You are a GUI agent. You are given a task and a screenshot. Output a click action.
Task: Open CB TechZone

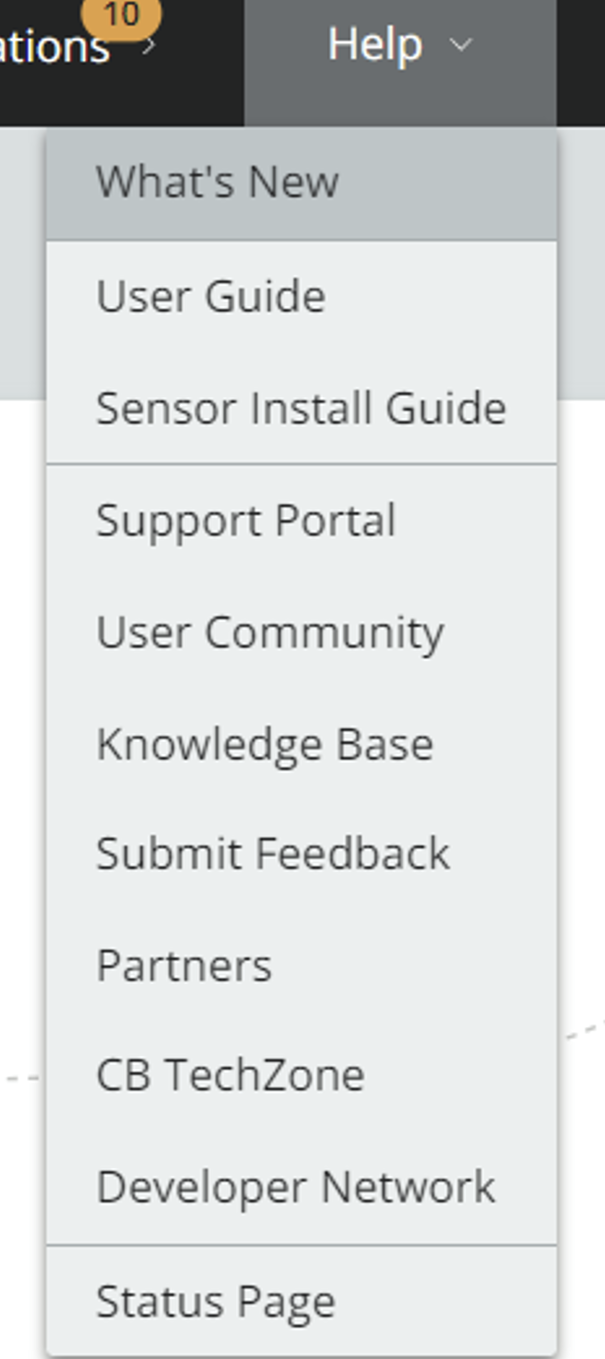coord(230,1077)
